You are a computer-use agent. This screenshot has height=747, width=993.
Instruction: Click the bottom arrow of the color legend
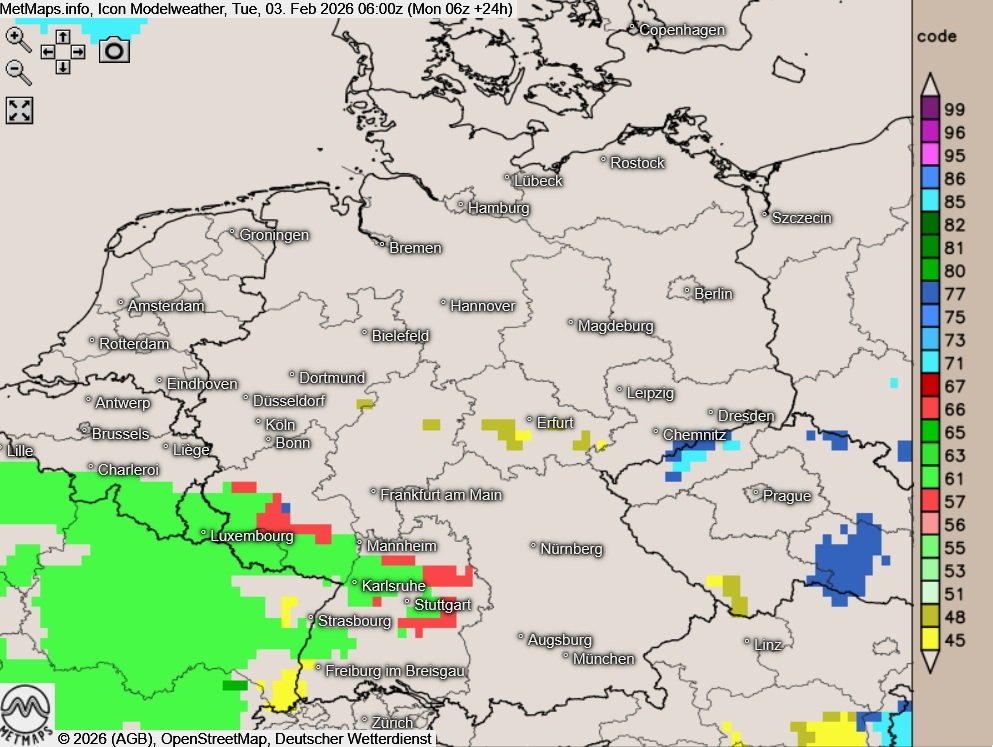(929, 662)
